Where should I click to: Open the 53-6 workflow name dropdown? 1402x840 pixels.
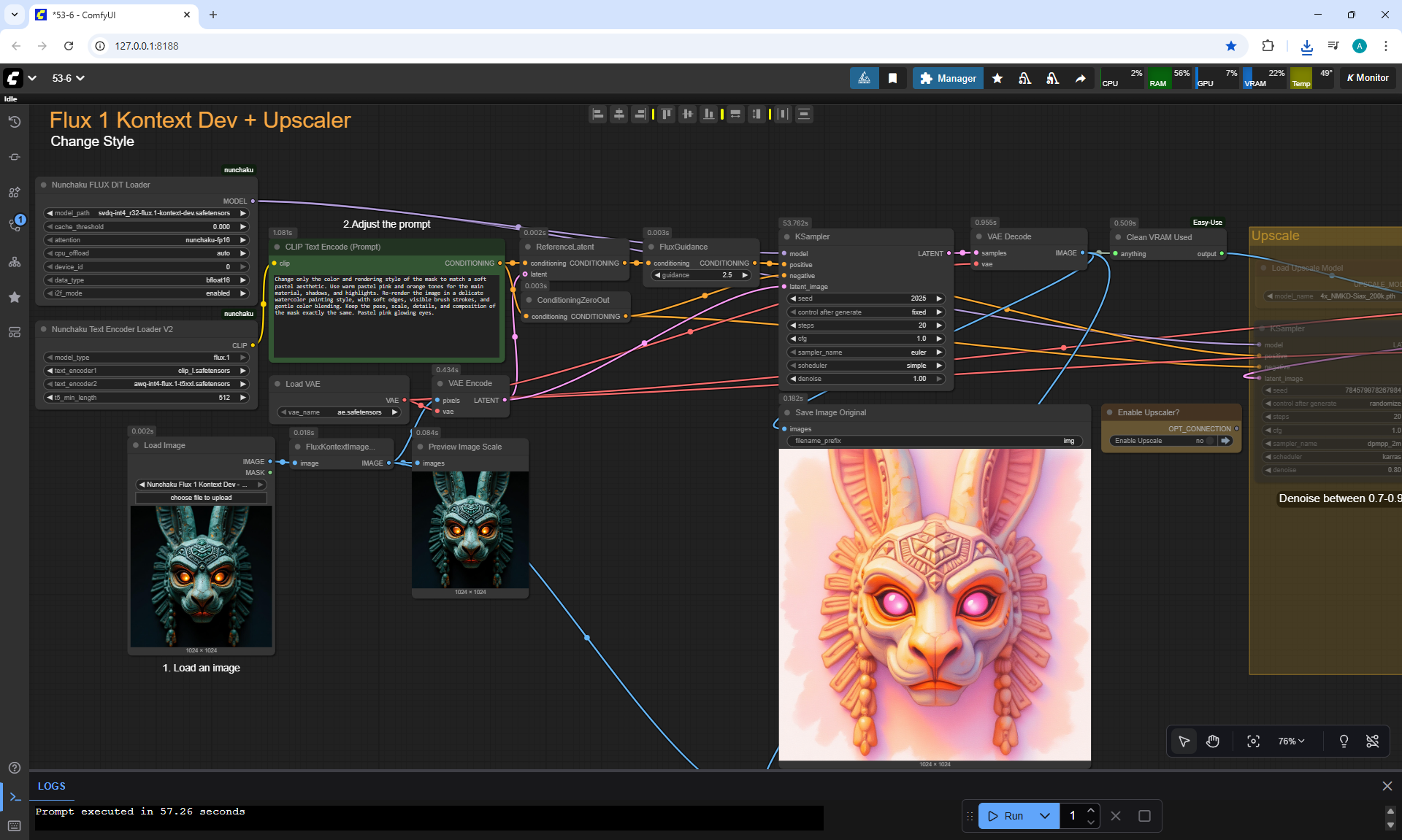(x=69, y=78)
